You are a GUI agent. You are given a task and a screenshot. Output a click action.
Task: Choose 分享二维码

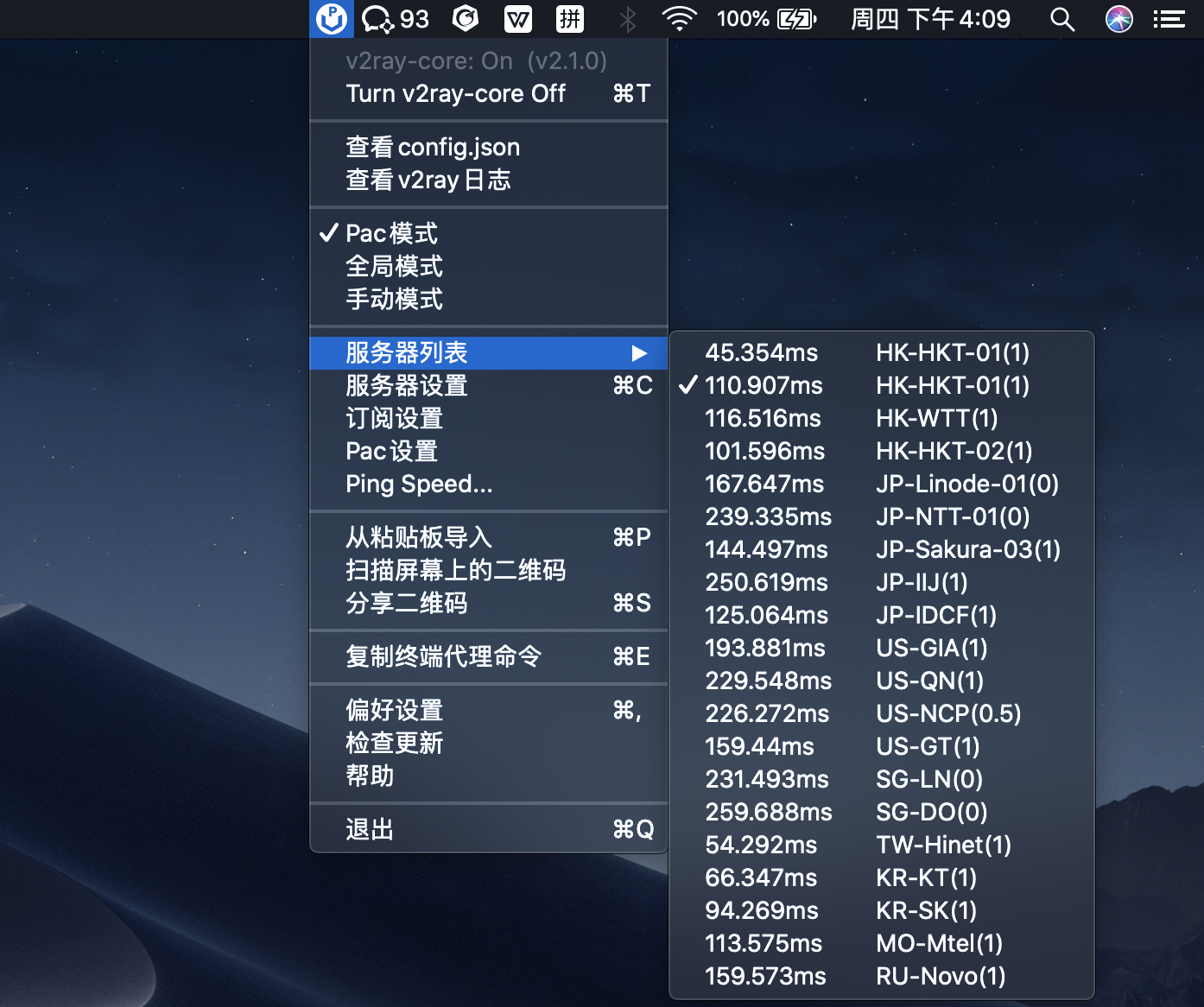[x=489, y=603]
